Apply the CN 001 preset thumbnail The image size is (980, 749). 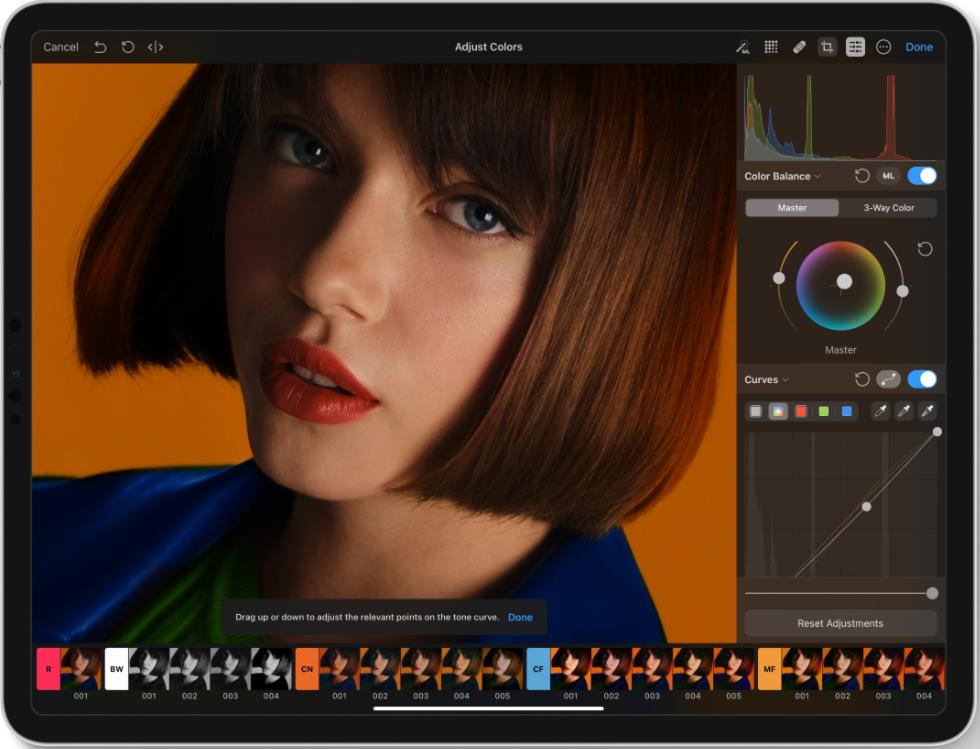click(339, 669)
